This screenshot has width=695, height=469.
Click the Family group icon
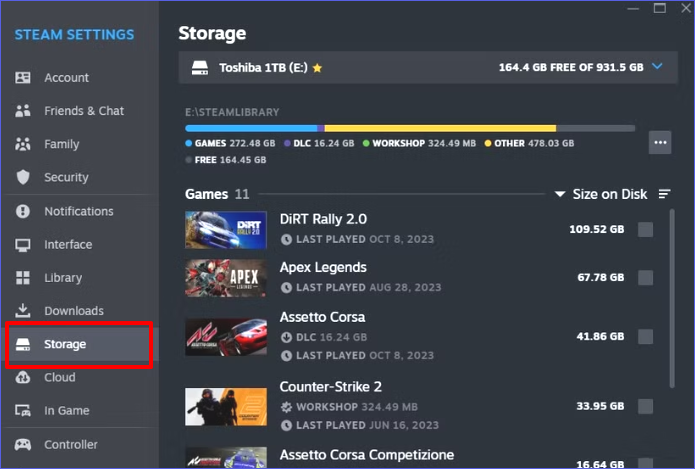23,144
